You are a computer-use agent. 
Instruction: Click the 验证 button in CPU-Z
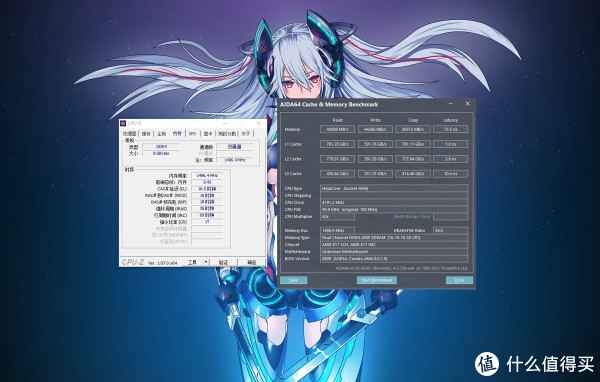coord(223,262)
